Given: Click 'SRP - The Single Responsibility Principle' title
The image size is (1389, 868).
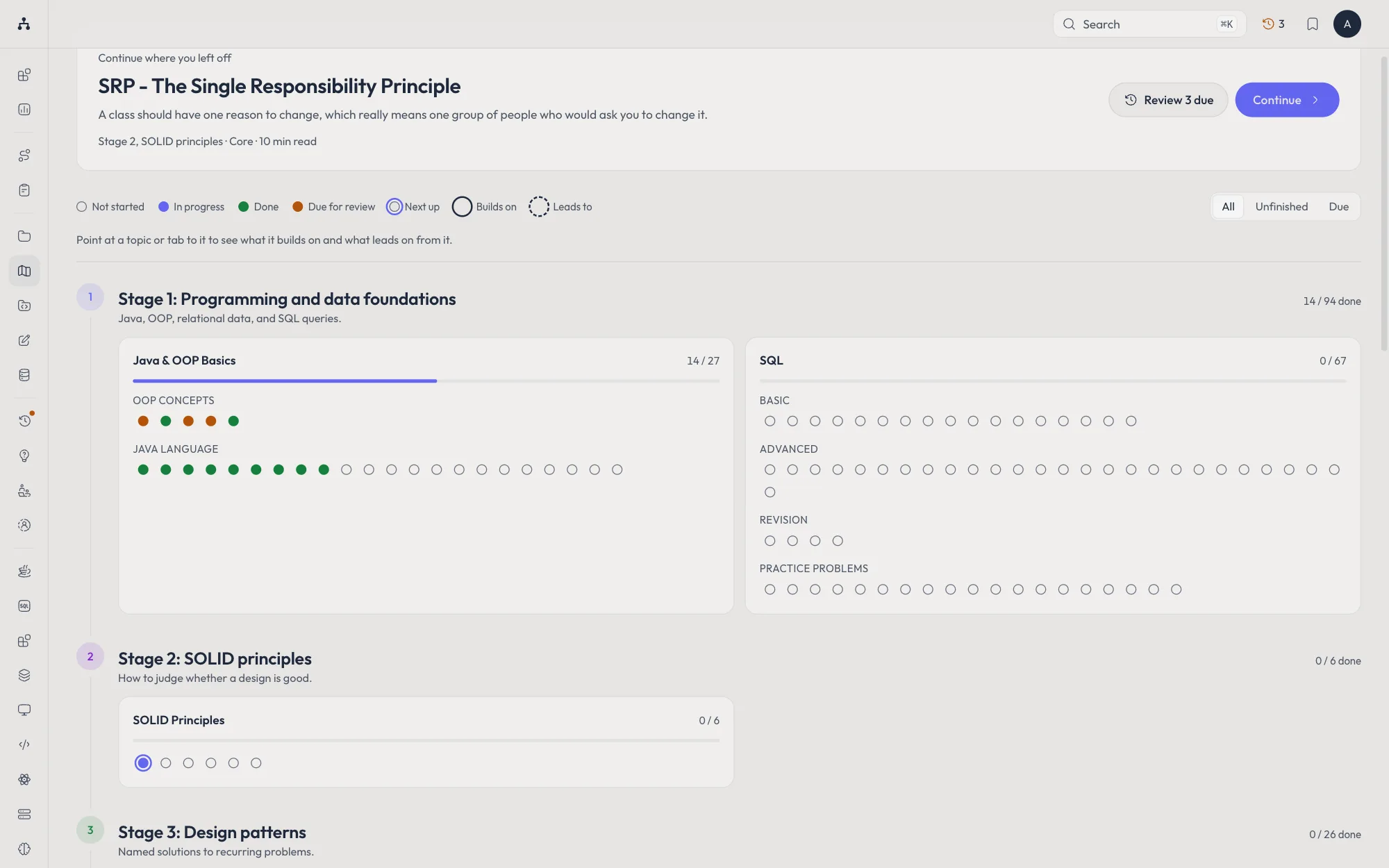Looking at the screenshot, I should (x=279, y=86).
